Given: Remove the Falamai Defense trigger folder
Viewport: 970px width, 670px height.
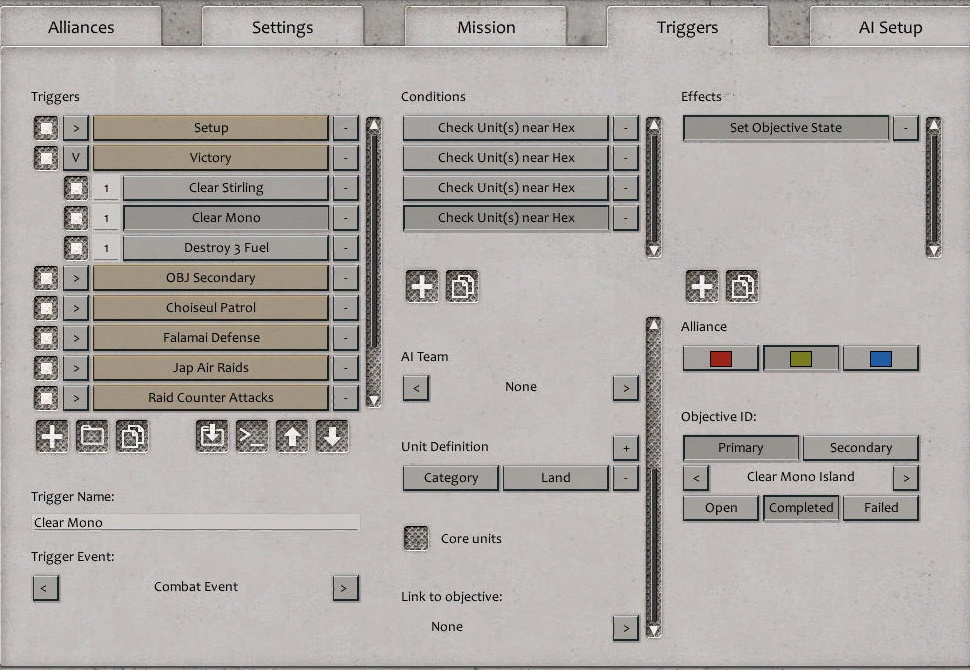Looking at the screenshot, I should [346, 338].
